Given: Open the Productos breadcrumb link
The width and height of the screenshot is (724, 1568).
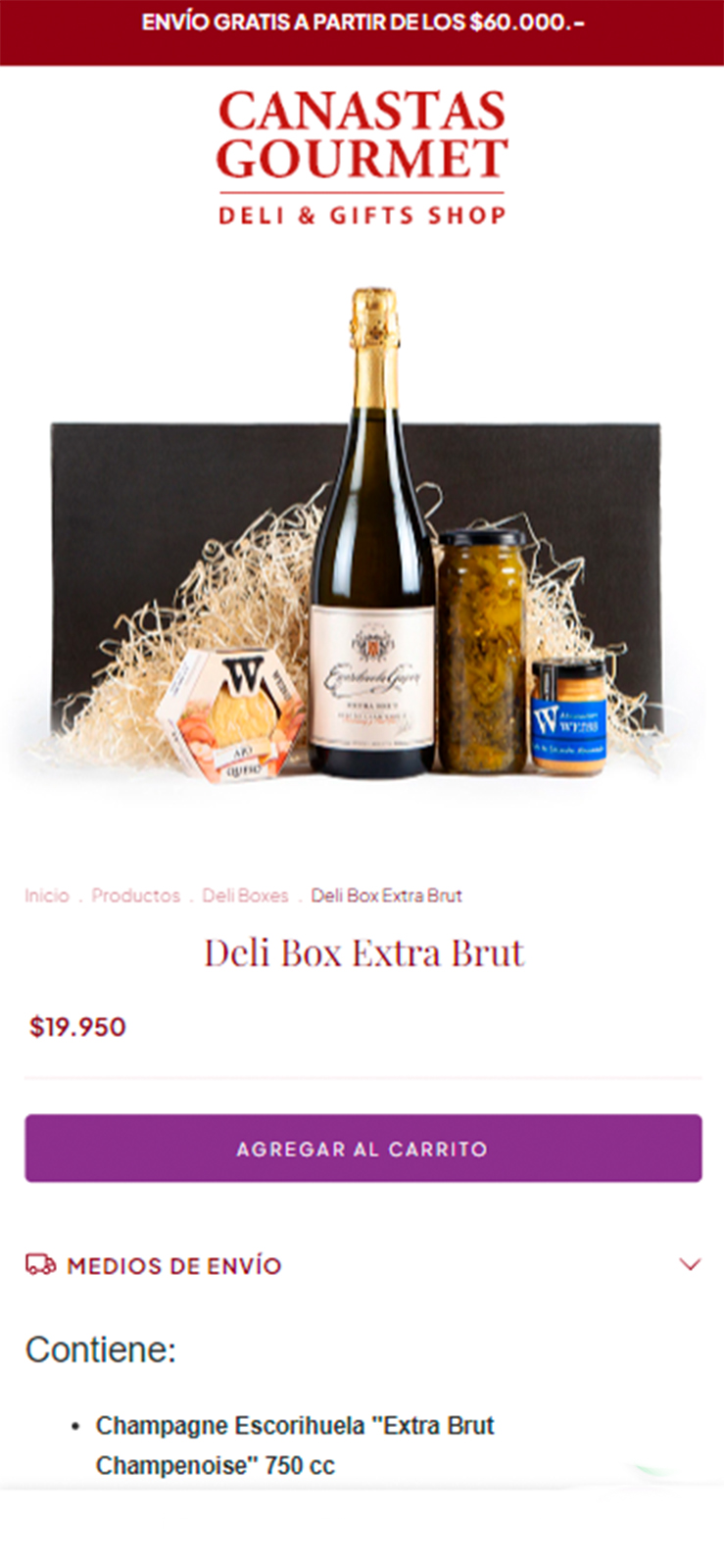Looking at the screenshot, I should pyautogui.click(x=136, y=895).
